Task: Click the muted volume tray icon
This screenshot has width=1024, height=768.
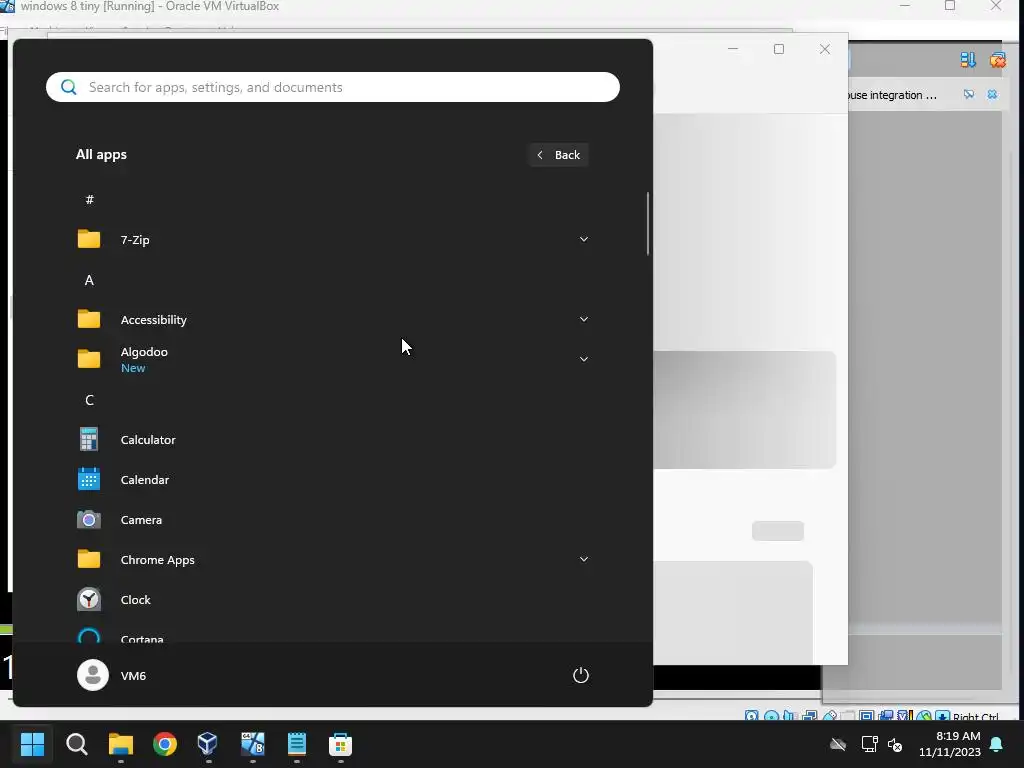Action: (x=895, y=744)
